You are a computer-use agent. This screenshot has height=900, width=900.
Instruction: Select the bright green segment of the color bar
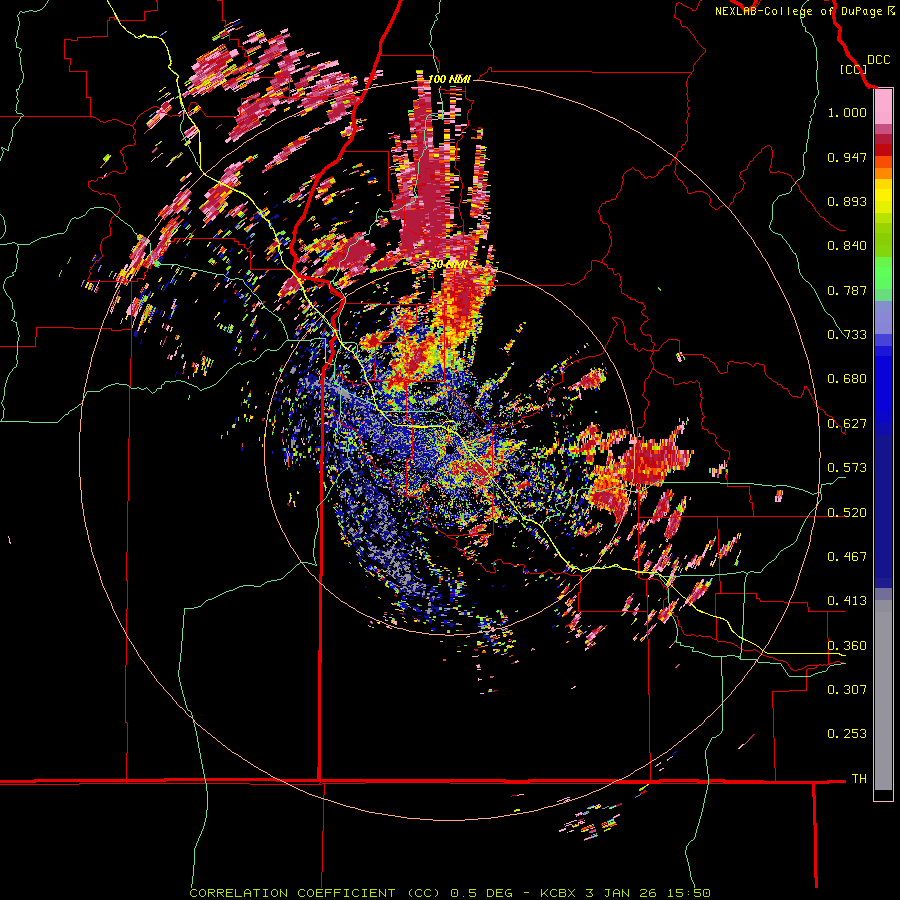coord(883,273)
